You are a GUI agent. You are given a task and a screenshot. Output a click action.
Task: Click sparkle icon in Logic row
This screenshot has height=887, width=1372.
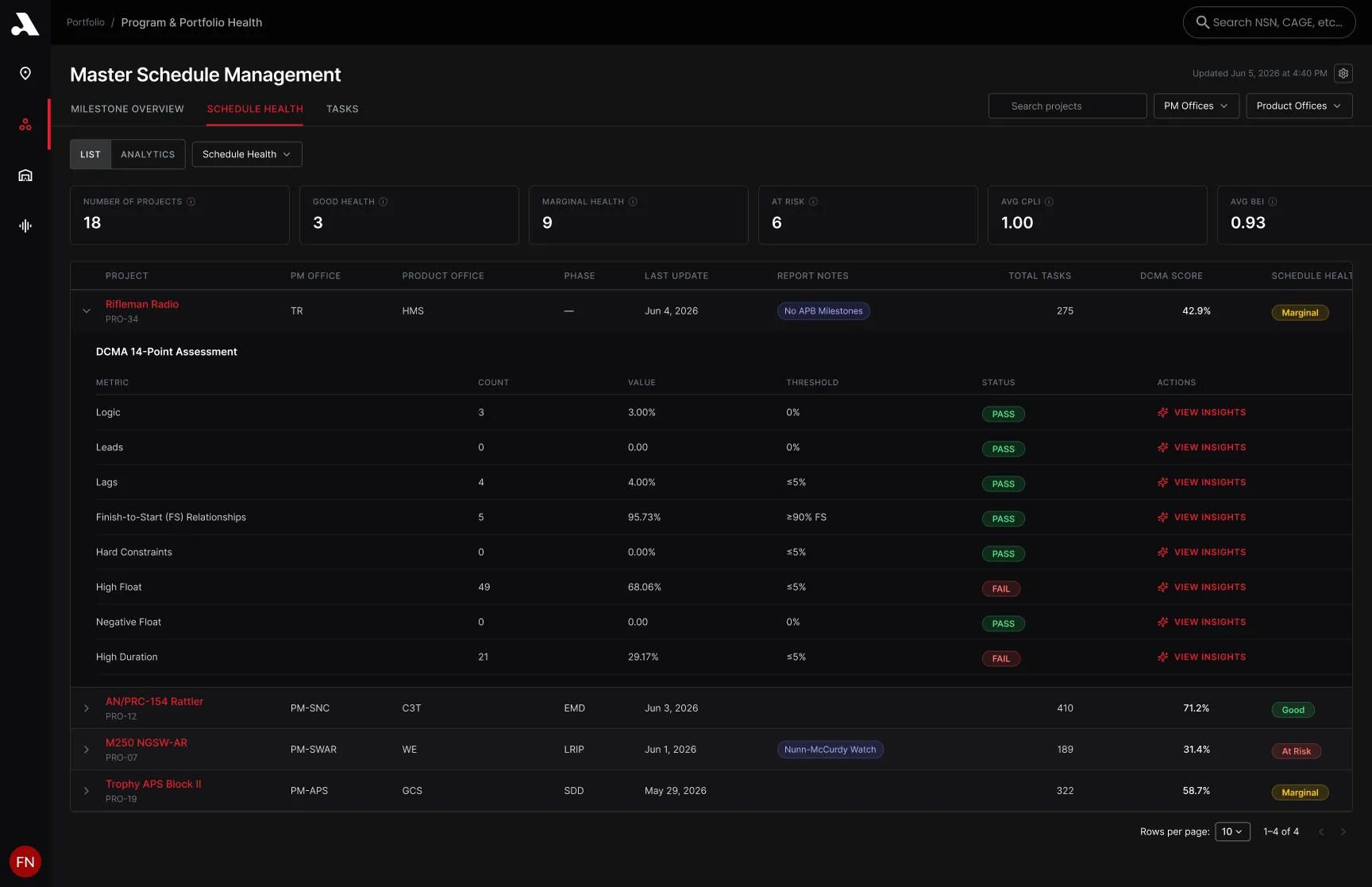click(1163, 412)
